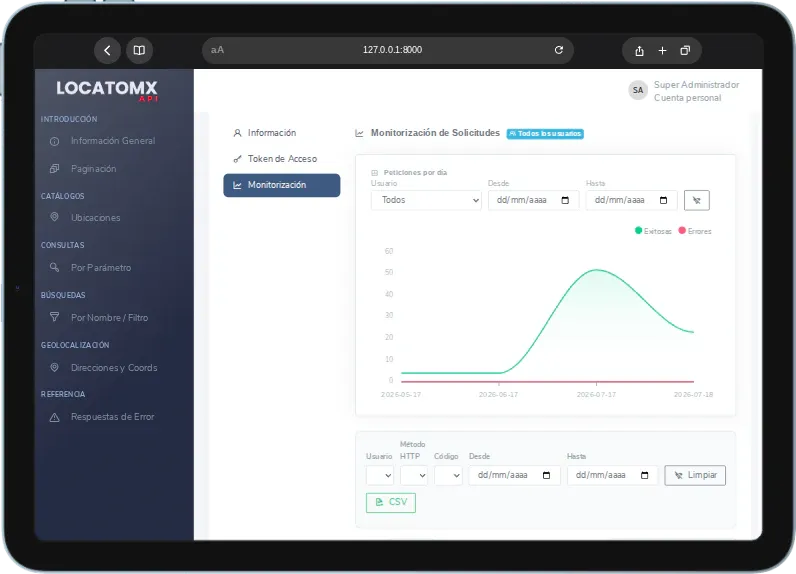The image size is (796, 574).
Task: Expand the Usuario dropdown in table filters
Action: point(380,476)
